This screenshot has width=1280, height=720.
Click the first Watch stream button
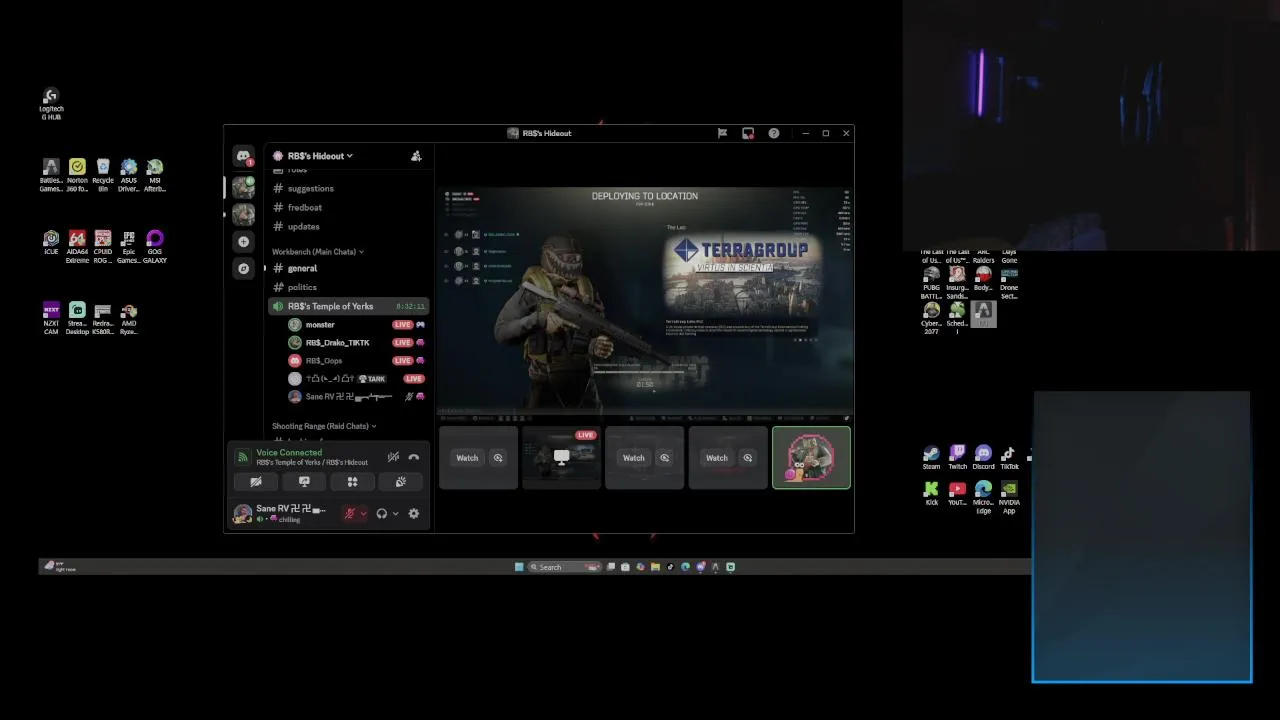click(x=467, y=458)
